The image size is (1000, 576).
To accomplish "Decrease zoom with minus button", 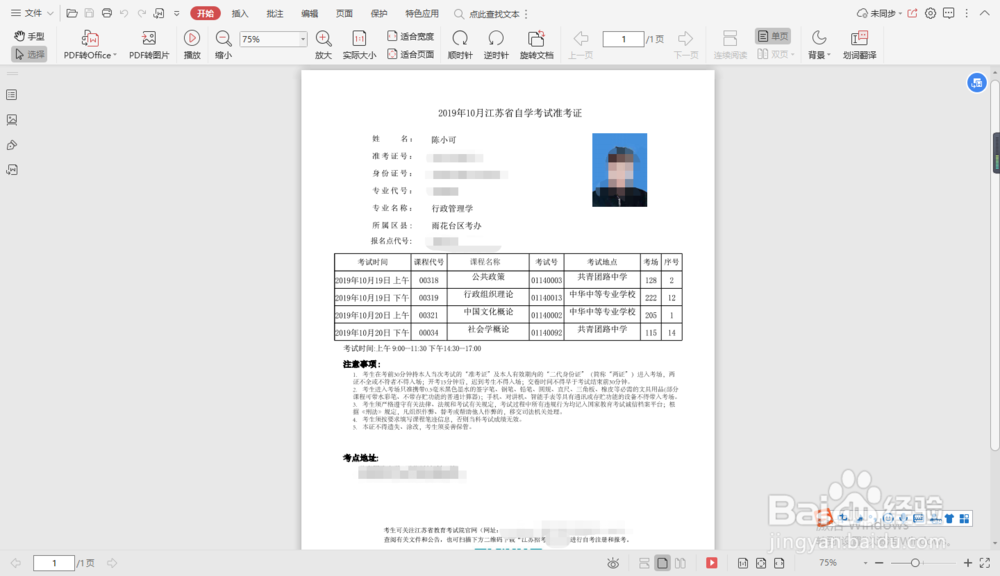I will tap(879, 563).
